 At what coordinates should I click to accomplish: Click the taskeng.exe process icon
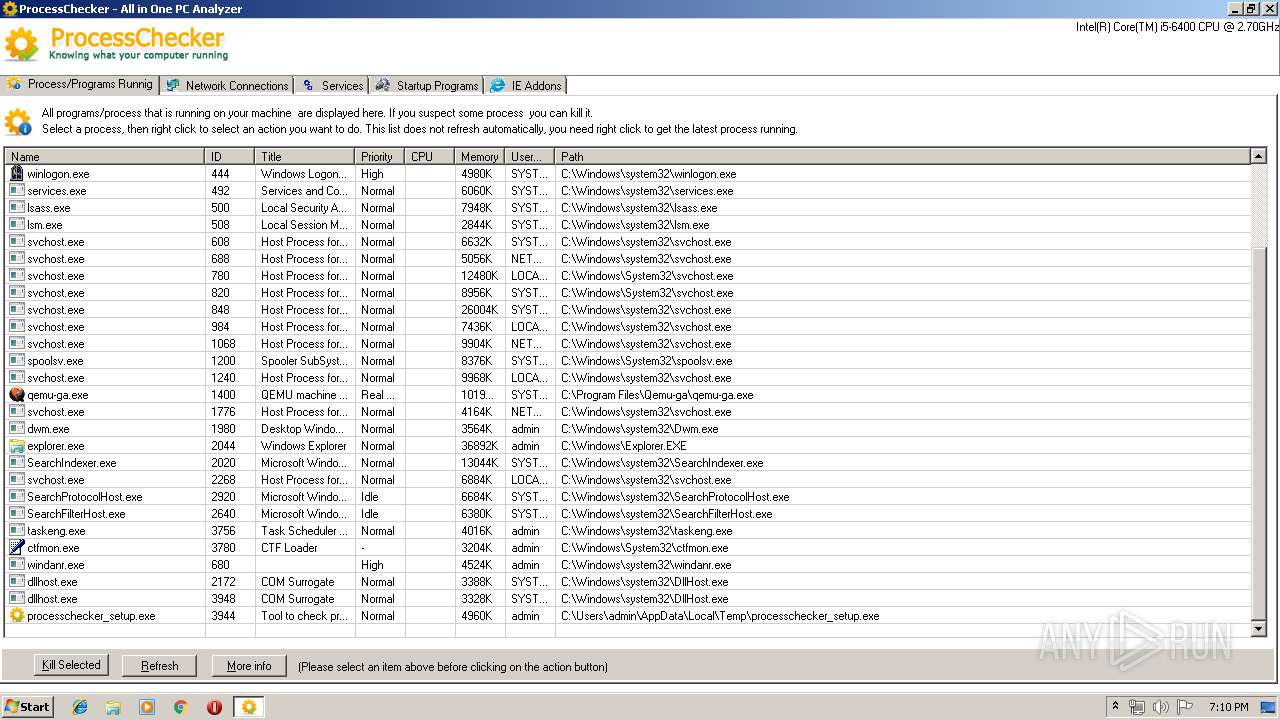coord(16,531)
